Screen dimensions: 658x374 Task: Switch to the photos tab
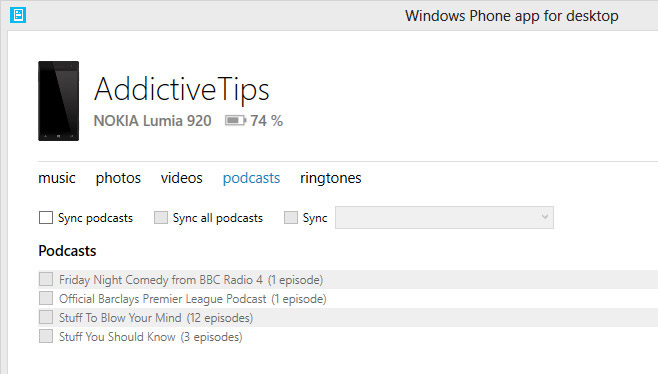pos(118,178)
